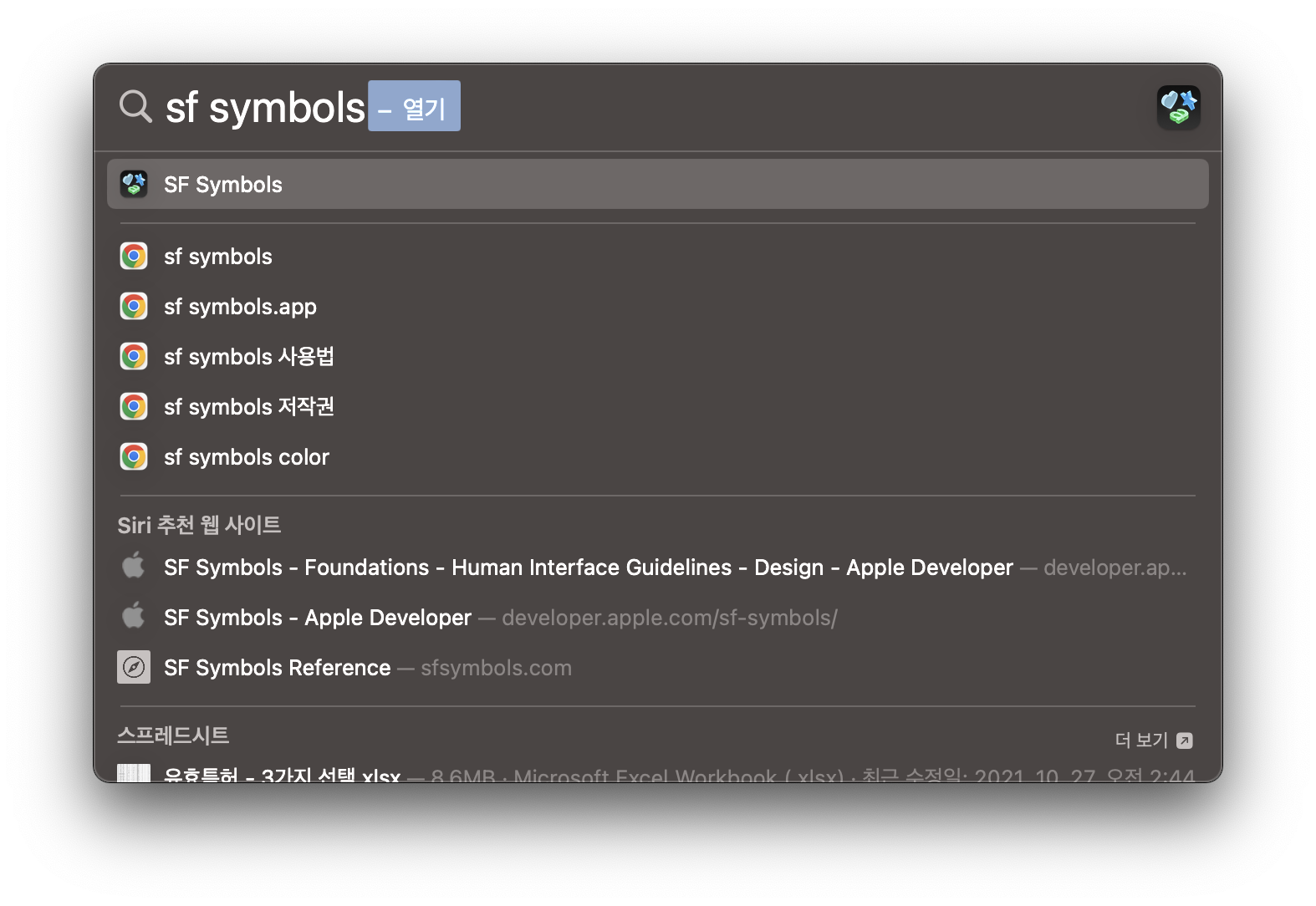Click the Apple logo beside 'SF Symbols - Apple Developer'
This screenshot has height=906, width=1316.
click(x=134, y=616)
